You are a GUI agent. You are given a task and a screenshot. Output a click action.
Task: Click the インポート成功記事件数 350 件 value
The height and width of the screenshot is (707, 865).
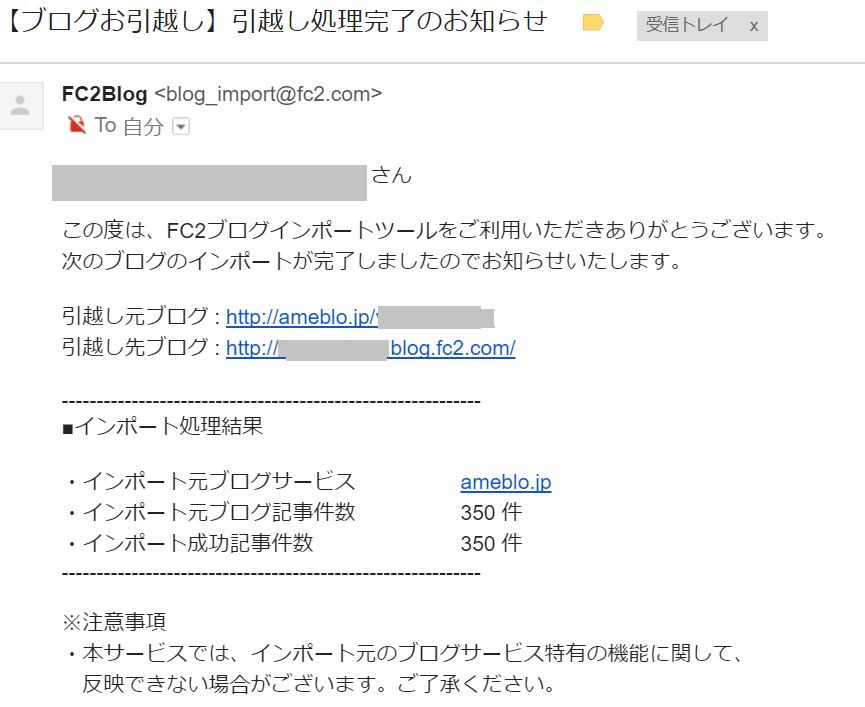click(490, 544)
